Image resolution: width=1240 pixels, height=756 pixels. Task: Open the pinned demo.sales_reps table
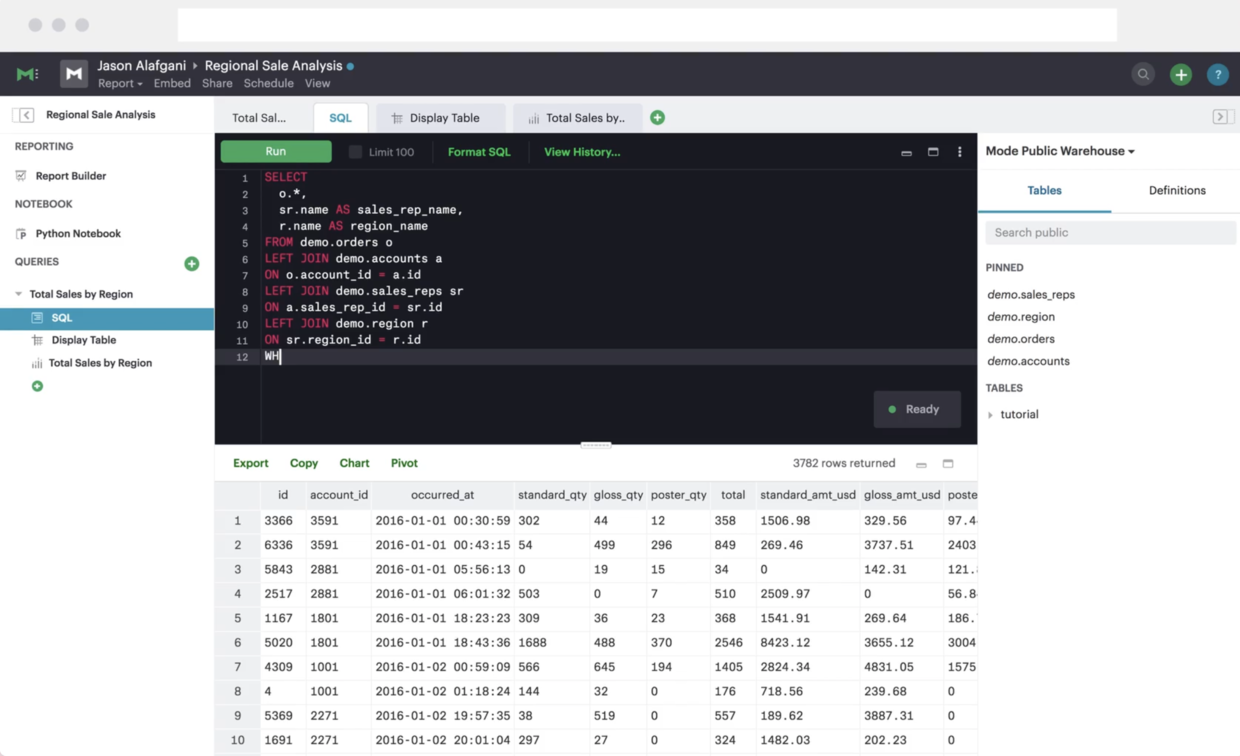click(x=1031, y=295)
